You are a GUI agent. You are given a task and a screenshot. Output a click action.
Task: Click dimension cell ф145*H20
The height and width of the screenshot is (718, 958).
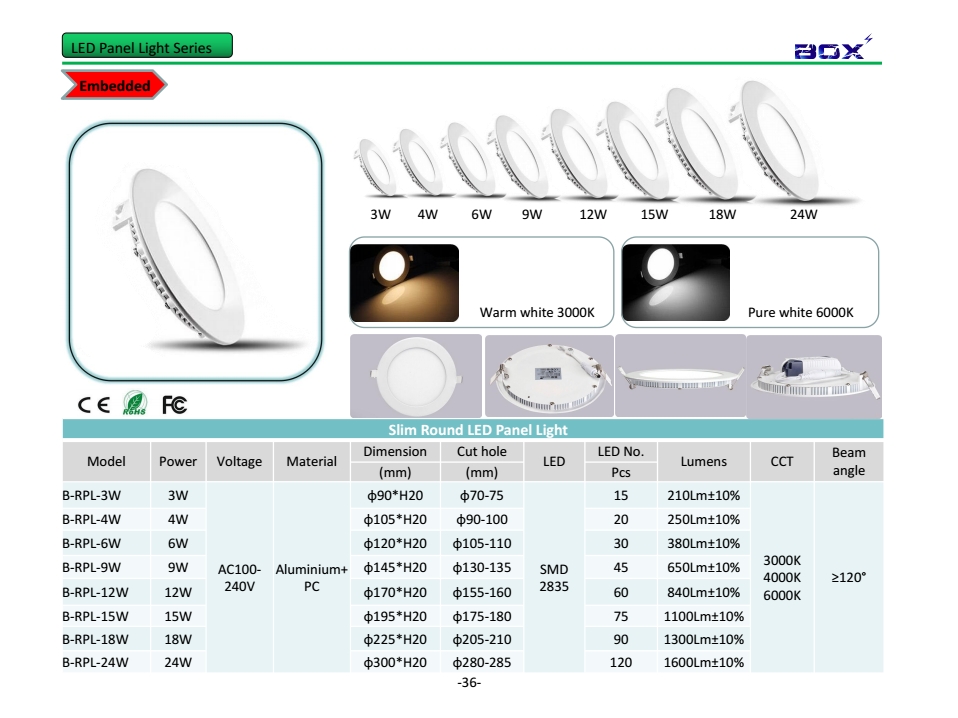pos(395,567)
